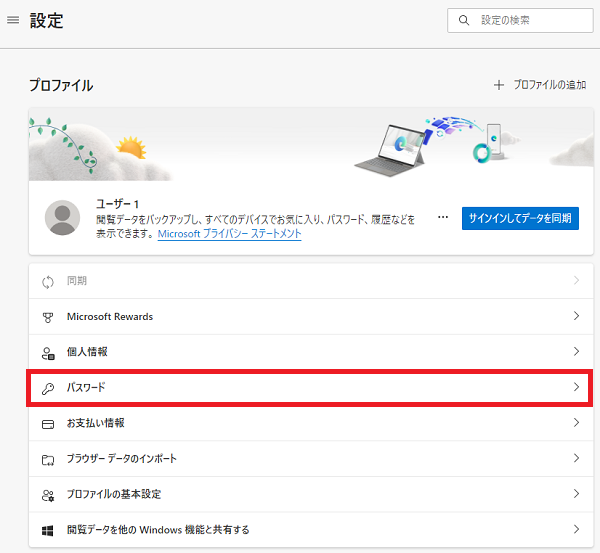
Task: Expand the ブラウザー データのインポート chevron
Action: [x=576, y=458]
